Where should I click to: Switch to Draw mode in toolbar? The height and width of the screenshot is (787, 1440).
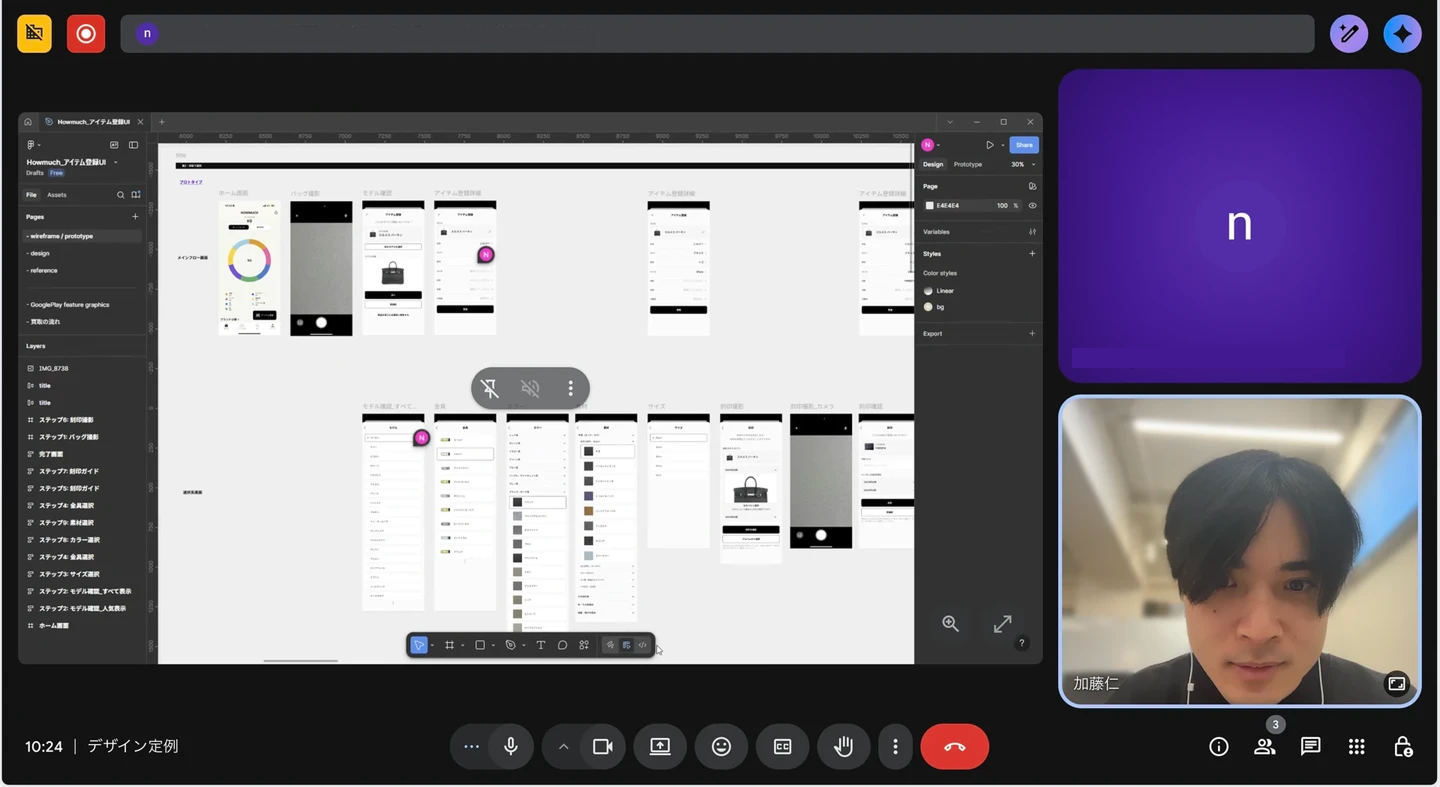[610, 645]
